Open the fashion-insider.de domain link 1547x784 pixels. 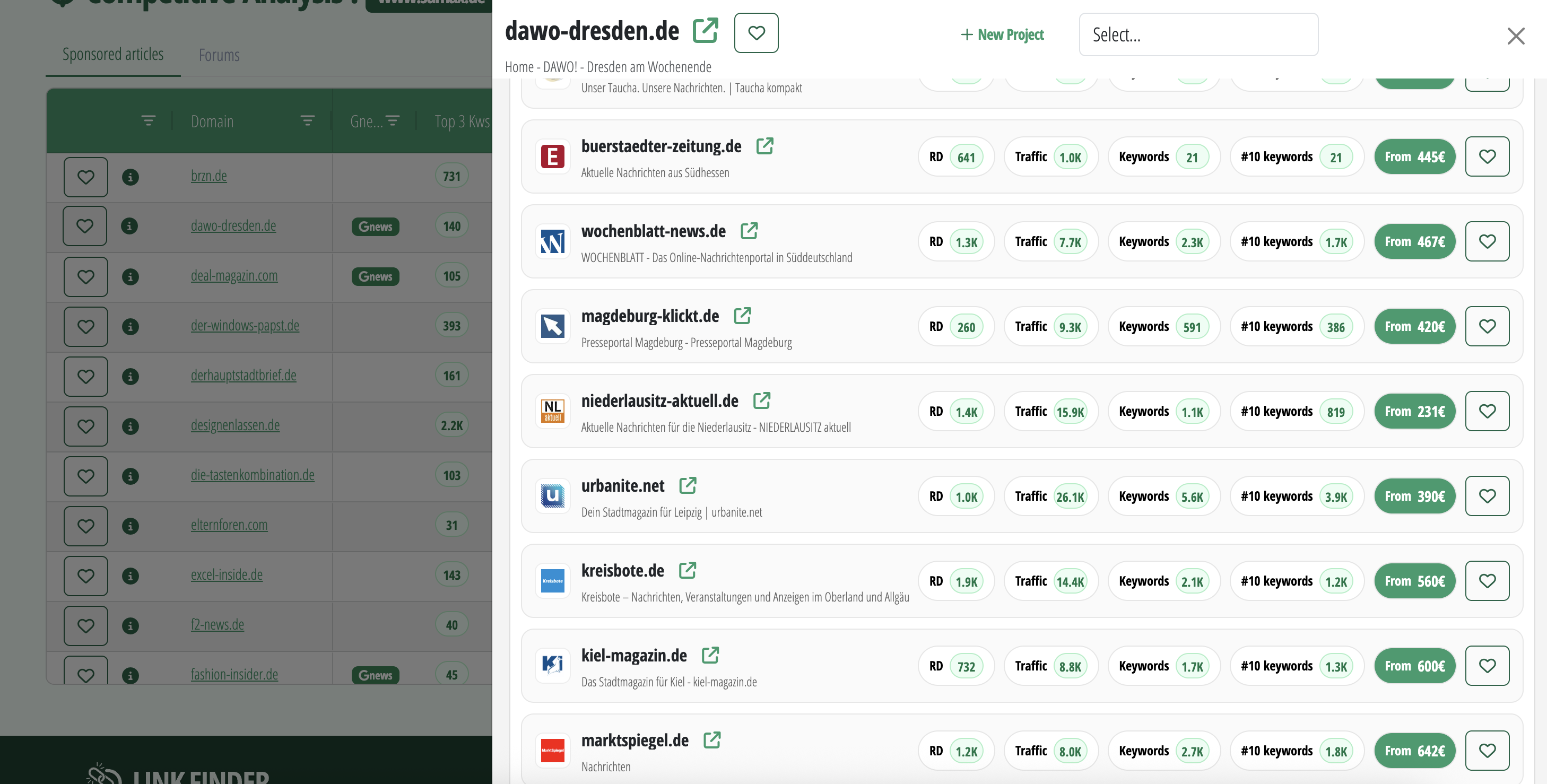[234, 674]
